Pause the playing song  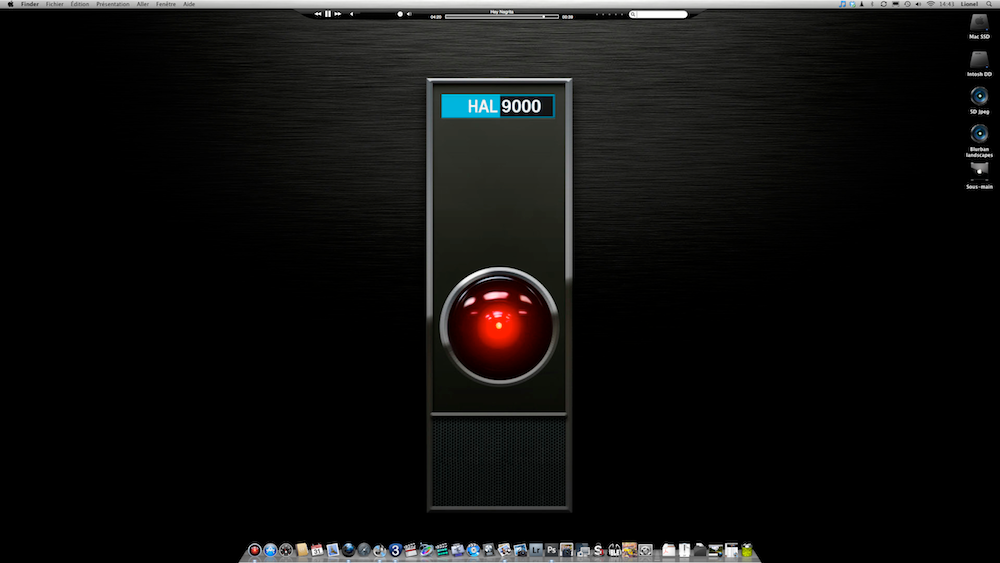coord(328,13)
